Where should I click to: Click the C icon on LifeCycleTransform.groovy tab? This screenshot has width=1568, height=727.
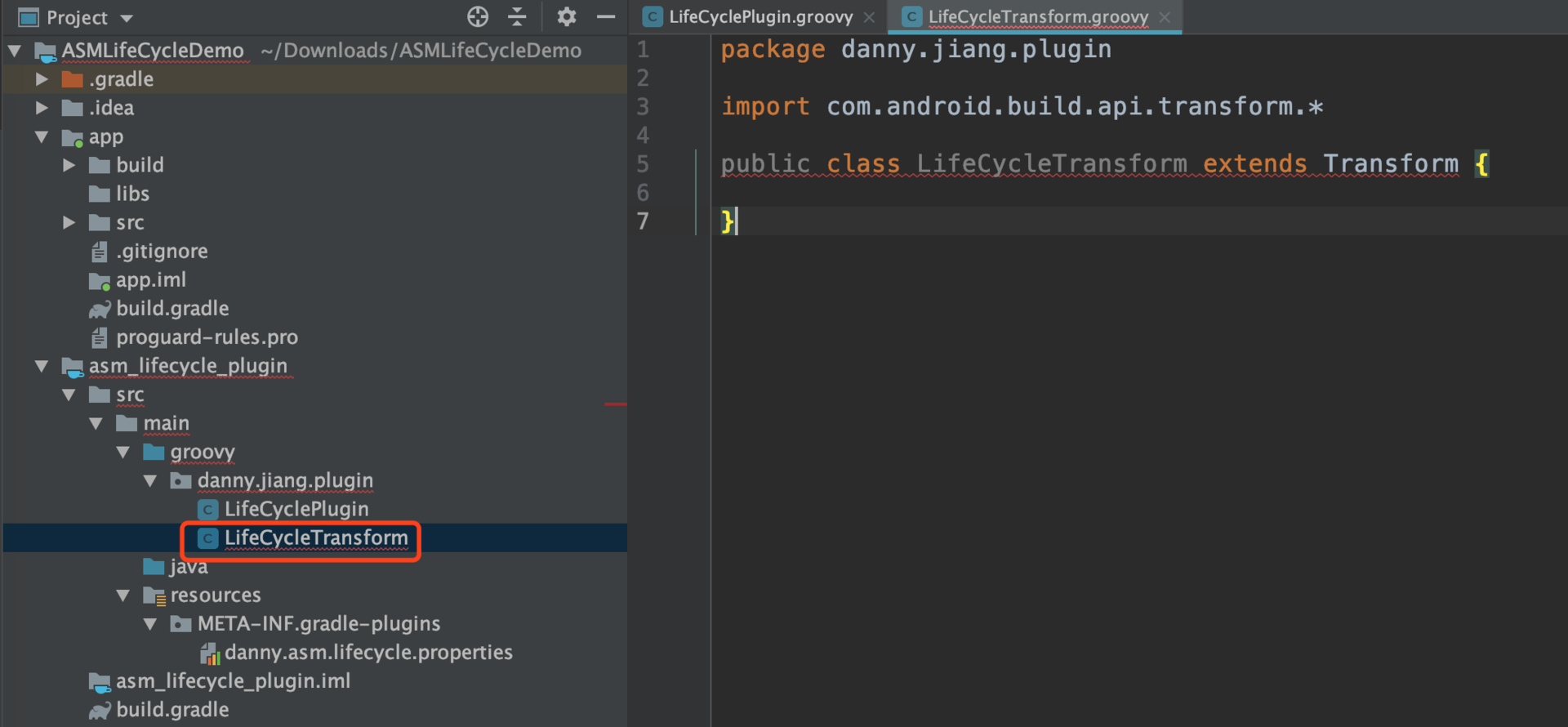point(911,17)
